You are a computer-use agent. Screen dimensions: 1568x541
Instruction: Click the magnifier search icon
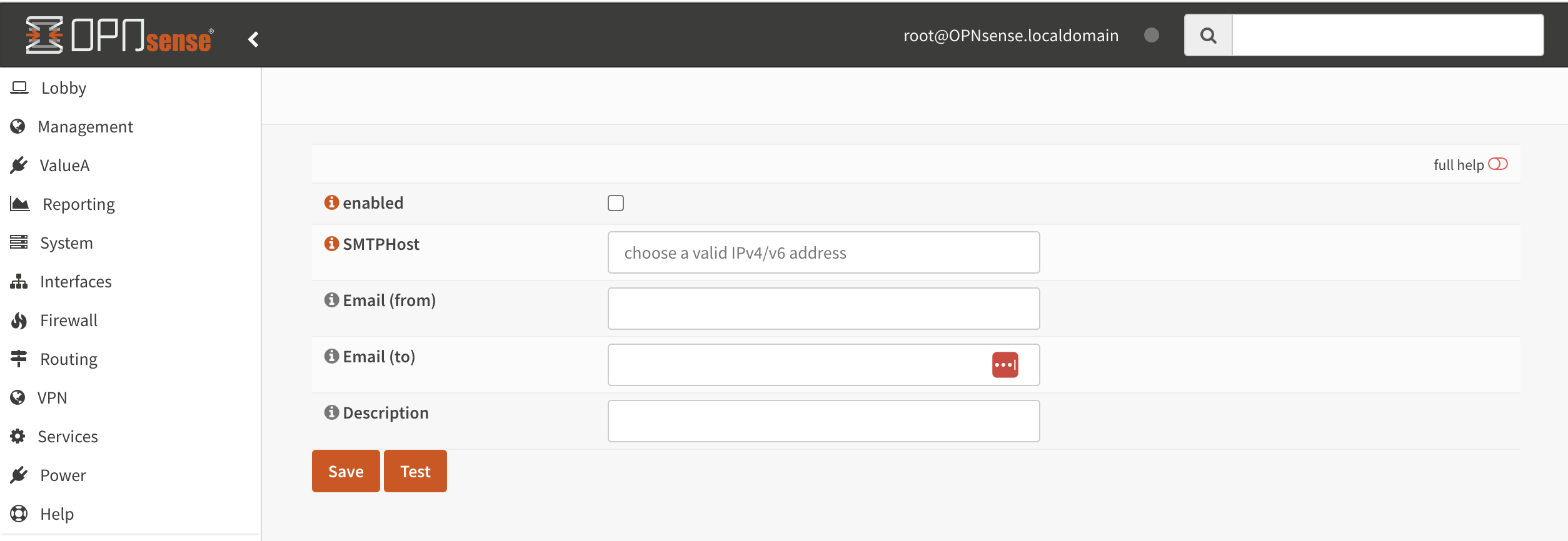pos(1209,36)
